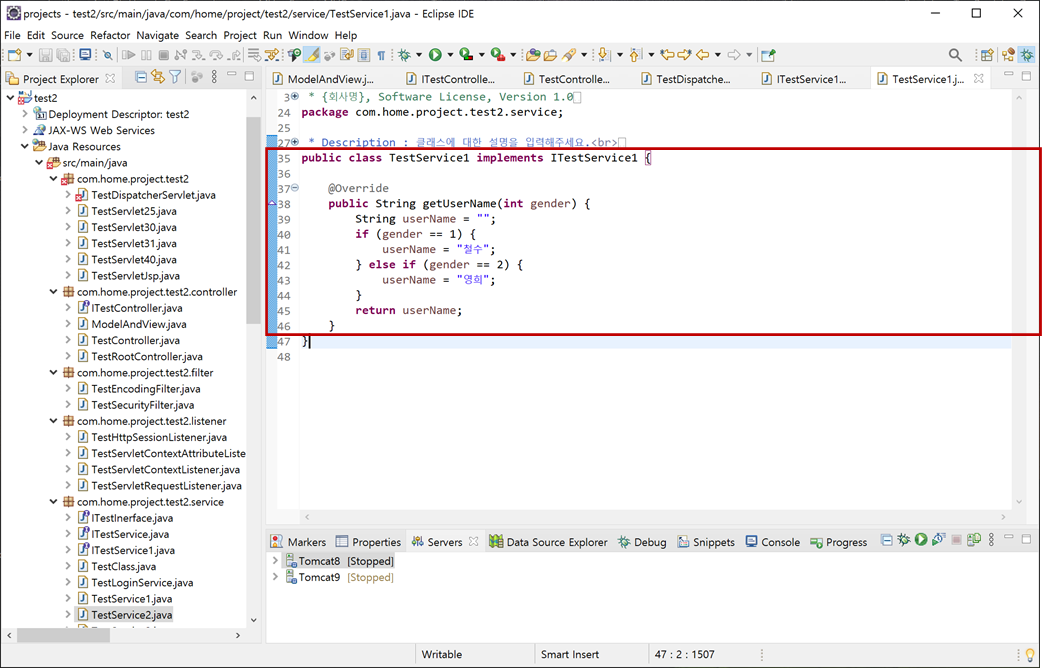Switch to the TestDispatche... editor tab

click(x=686, y=79)
